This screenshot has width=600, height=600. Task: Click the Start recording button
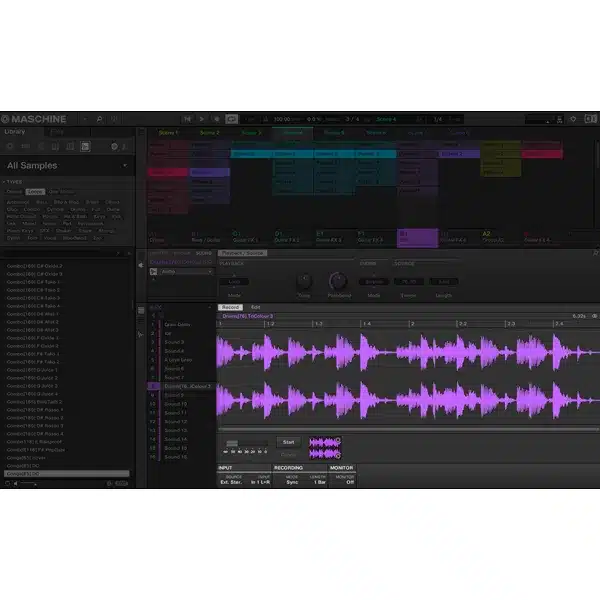[x=289, y=442]
